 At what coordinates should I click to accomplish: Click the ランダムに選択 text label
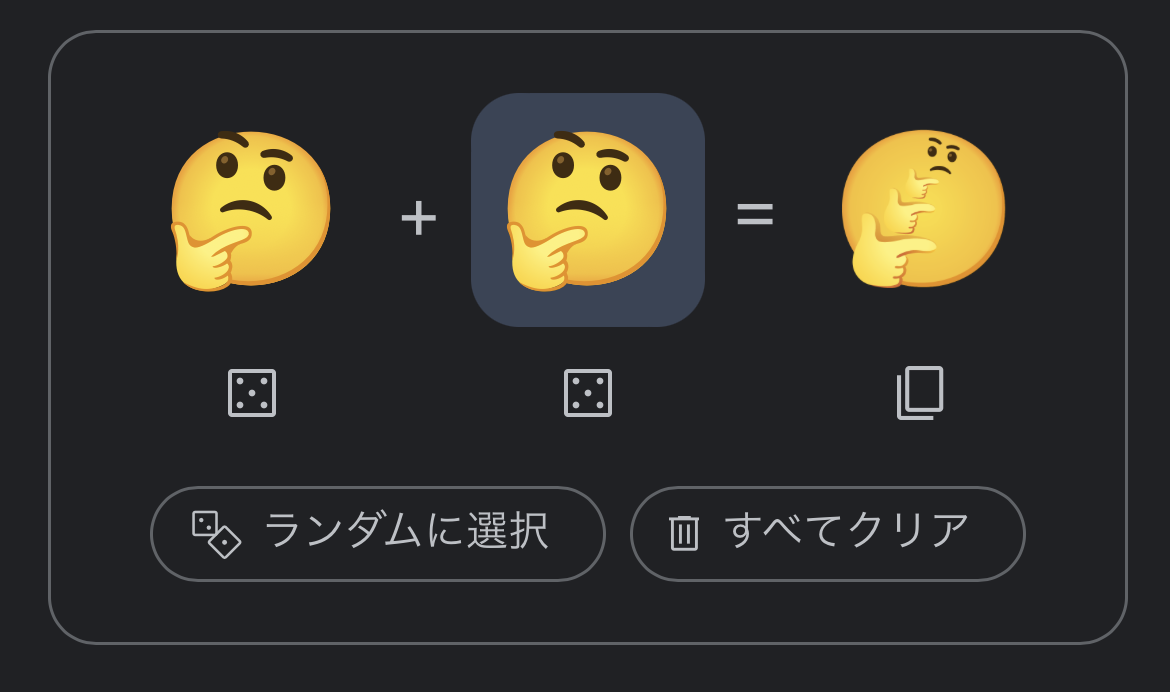(x=405, y=531)
